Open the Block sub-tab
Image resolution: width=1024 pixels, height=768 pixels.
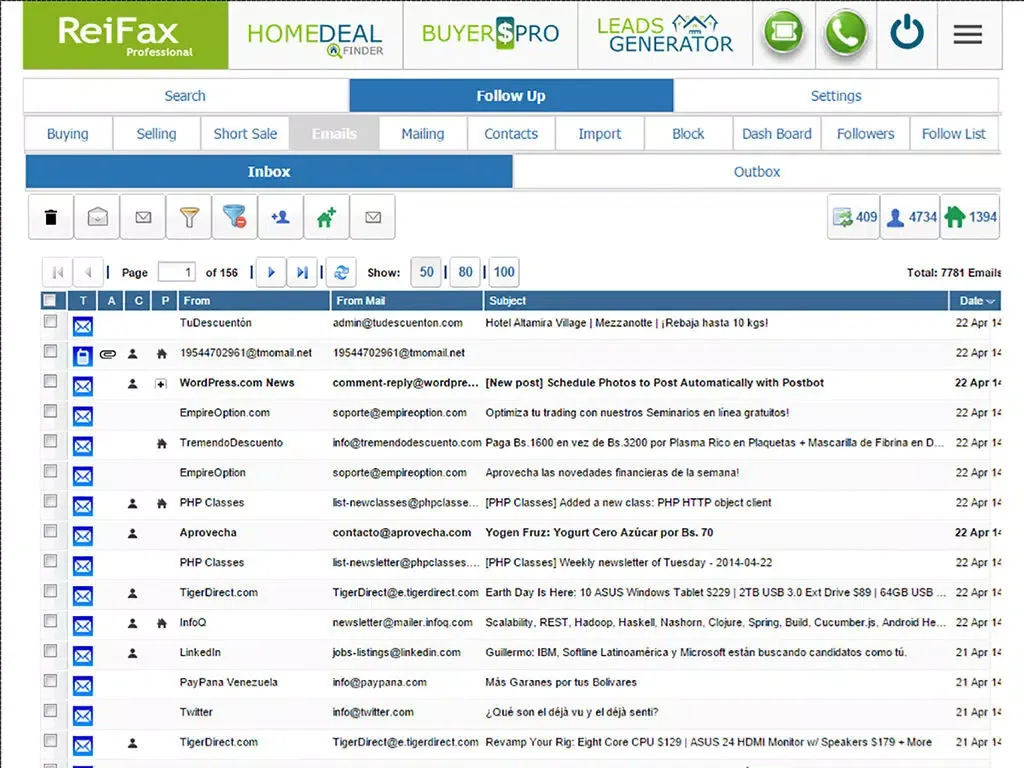[x=688, y=134]
